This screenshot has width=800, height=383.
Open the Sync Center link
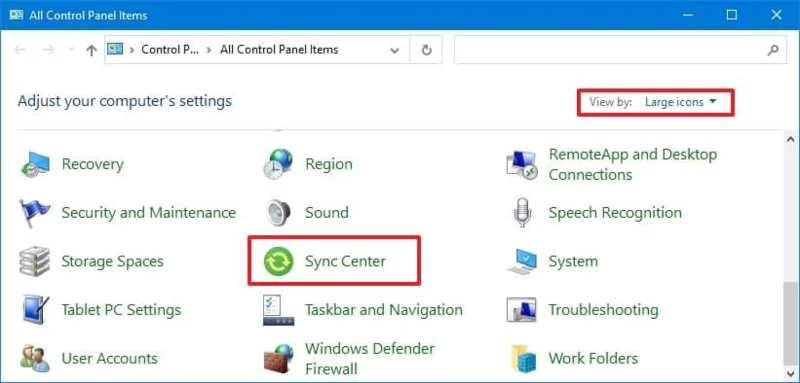pyautogui.click(x=345, y=261)
